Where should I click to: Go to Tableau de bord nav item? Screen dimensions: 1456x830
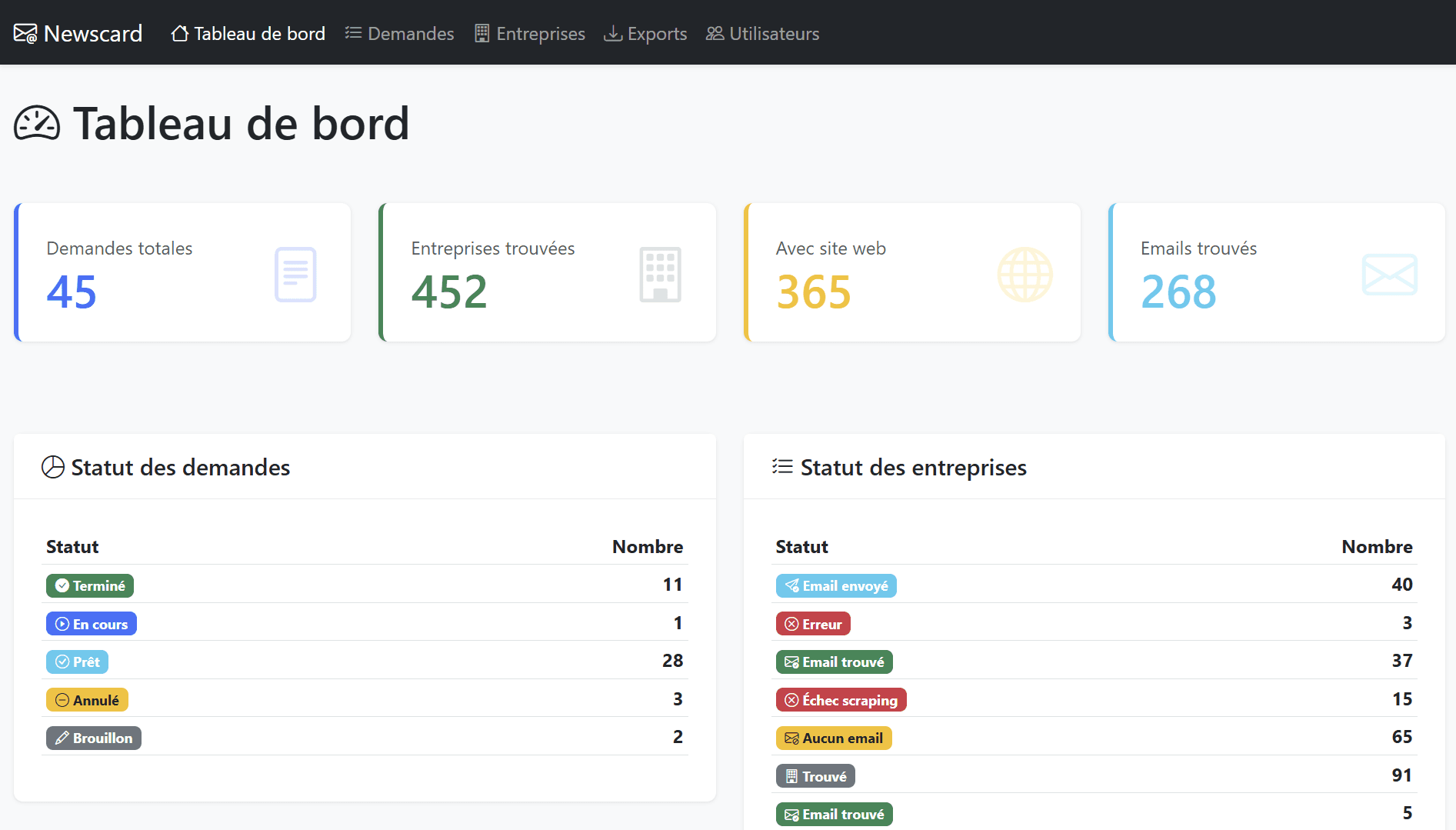248,33
